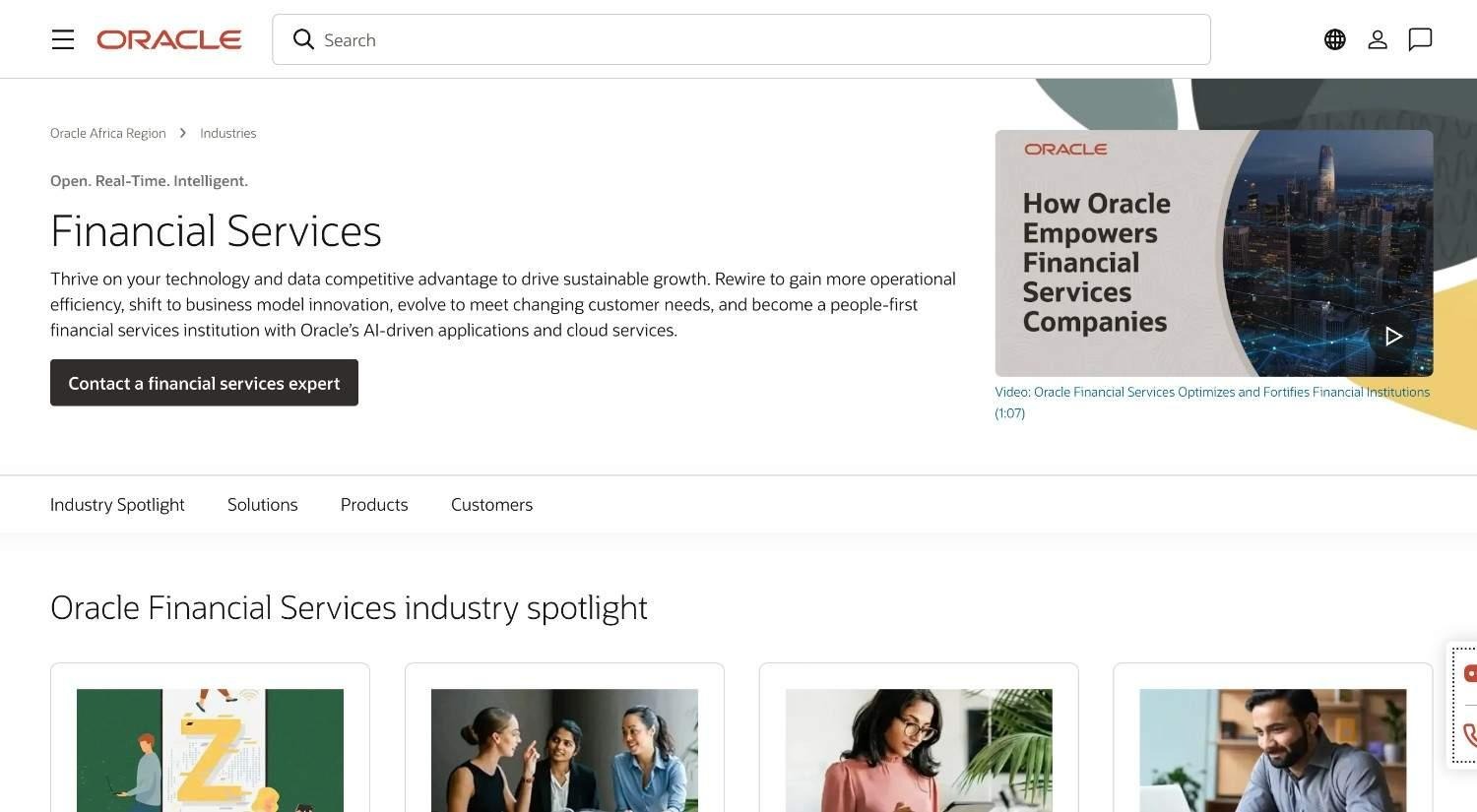Open the user account icon
This screenshot has height=812, width=1477.
pyautogui.click(x=1378, y=39)
